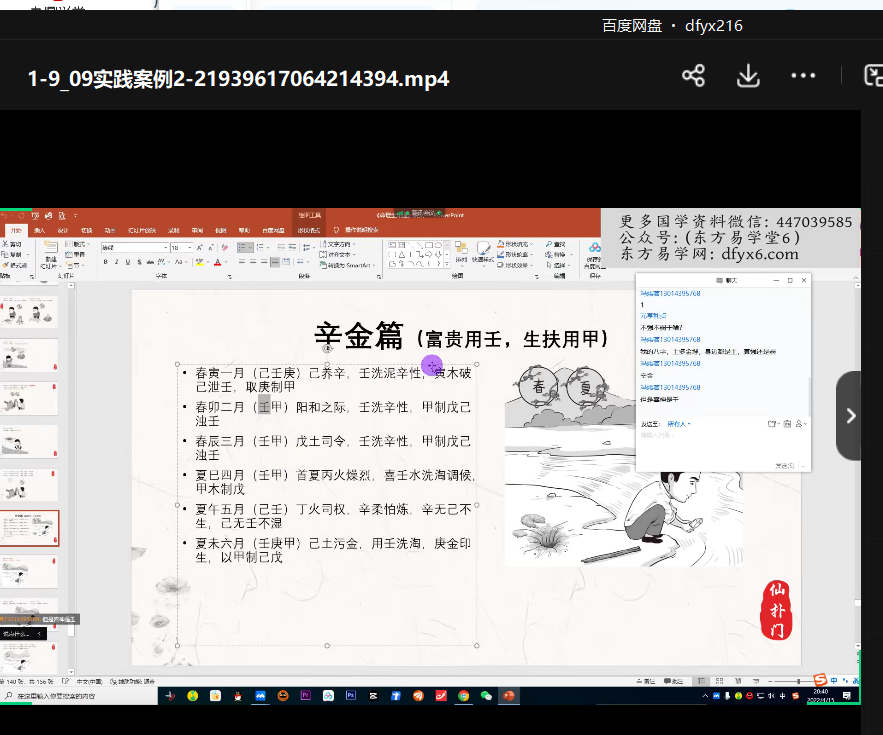Click the chat message input field
The height and width of the screenshot is (735, 883).
coord(720,445)
